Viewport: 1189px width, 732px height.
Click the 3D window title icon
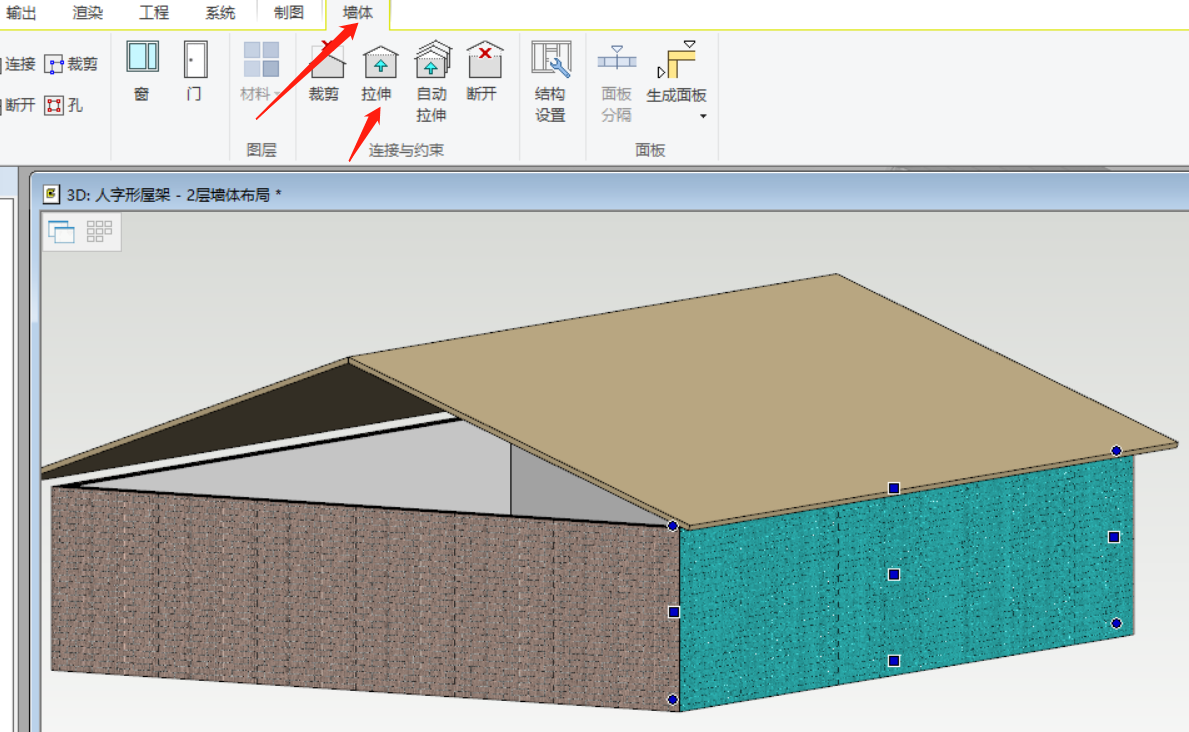[x=51, y=194]
